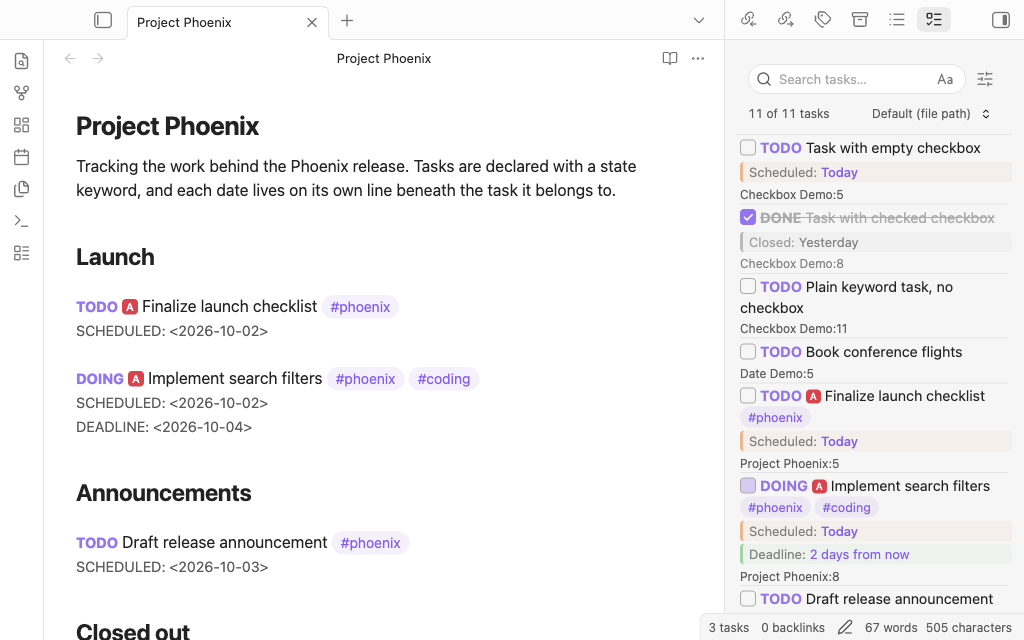Viewport: 1024px width, 640px height.
Task: Check Book conference flights checkbox
Action: tap(748, 351)
